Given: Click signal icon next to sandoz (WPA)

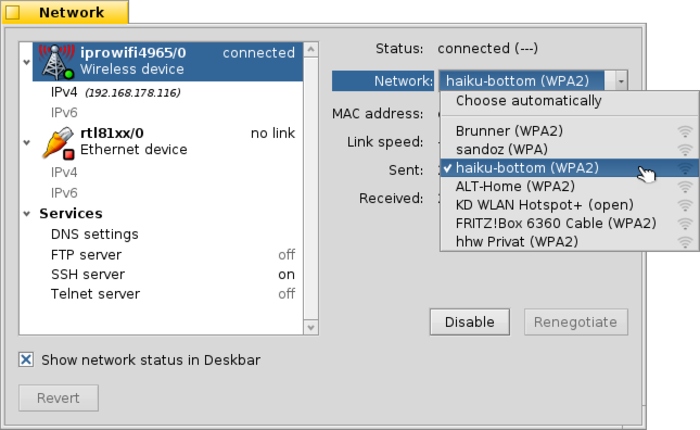Looking at the screenshot, I should [x=685, y=149].
